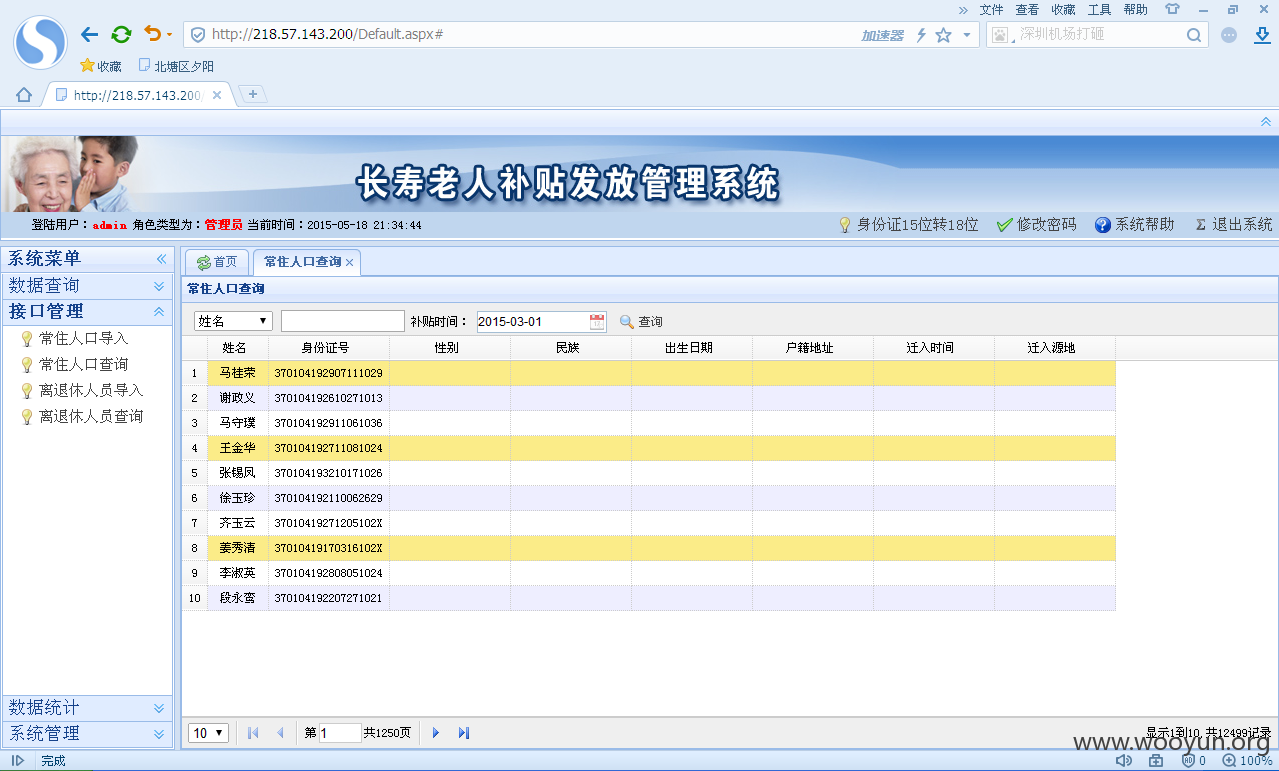The height and width of the screenshot is (771, 1279).
Task: Sort by the 身份证号 column header
Action: click(329, 348)
